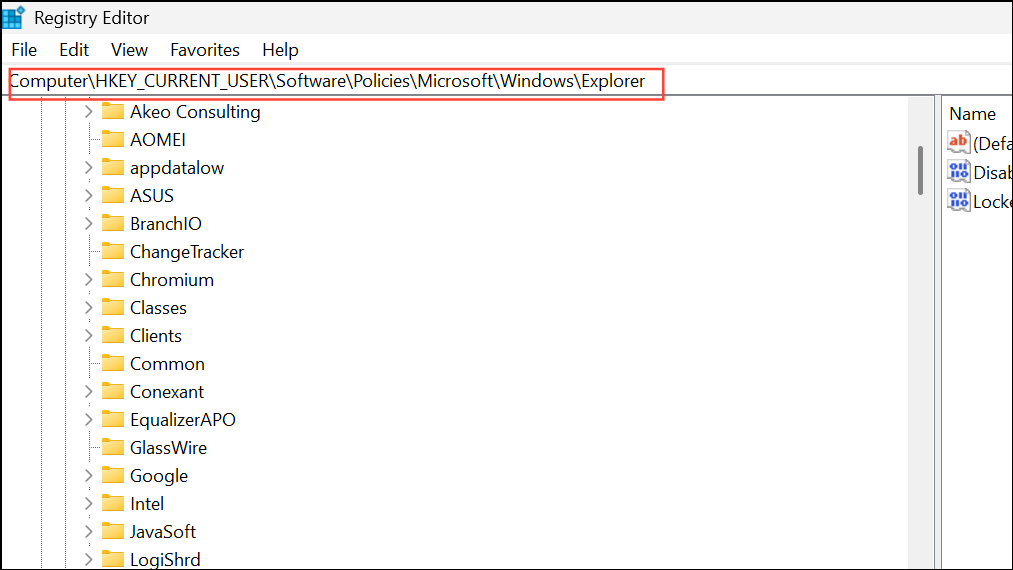Image resolution: width=1013 pixels, height=570 pixels.
Task: Click the (Default) string value icon
Action: (x=959, y=142)
